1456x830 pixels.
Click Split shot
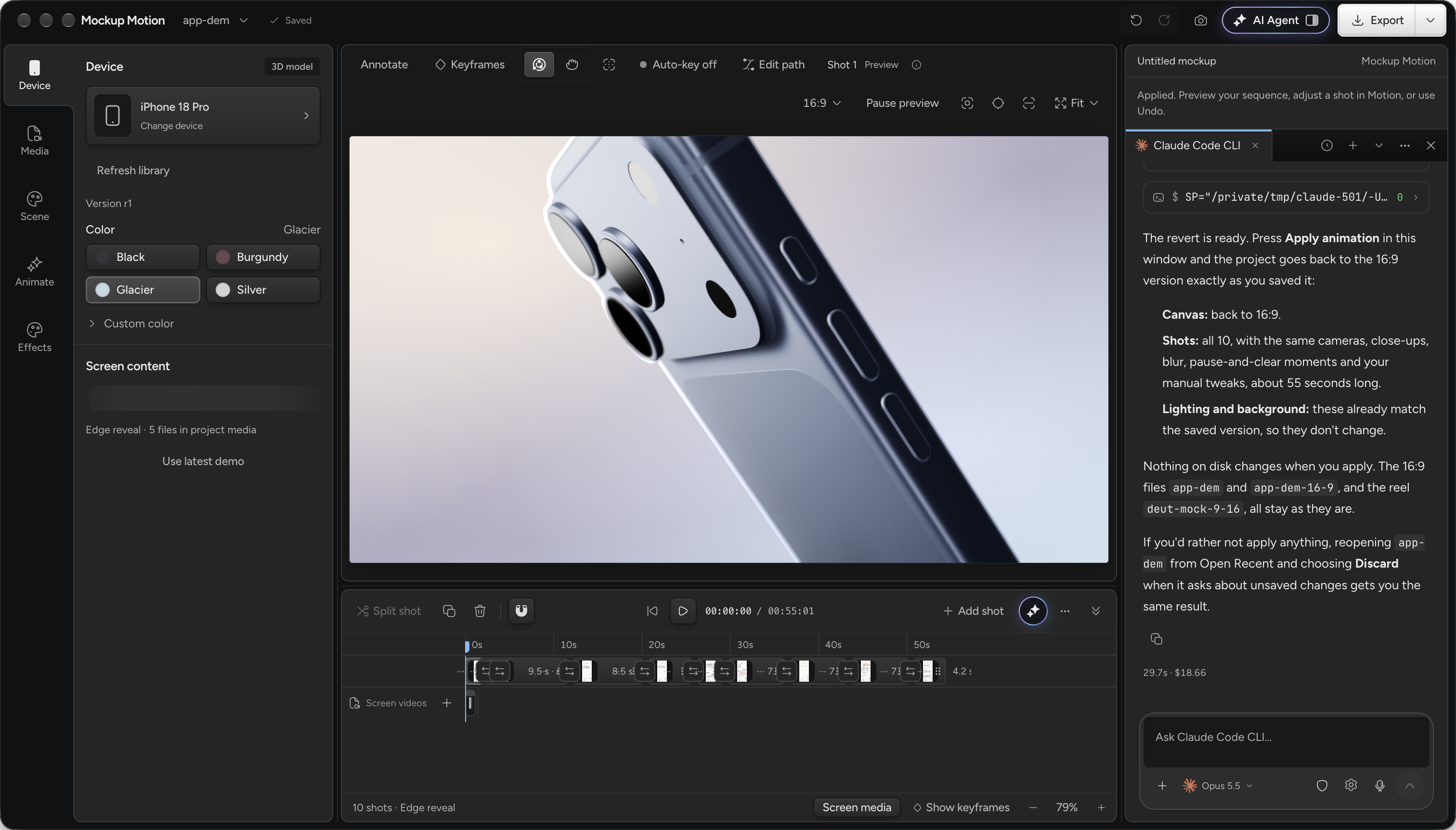(389, 611)
